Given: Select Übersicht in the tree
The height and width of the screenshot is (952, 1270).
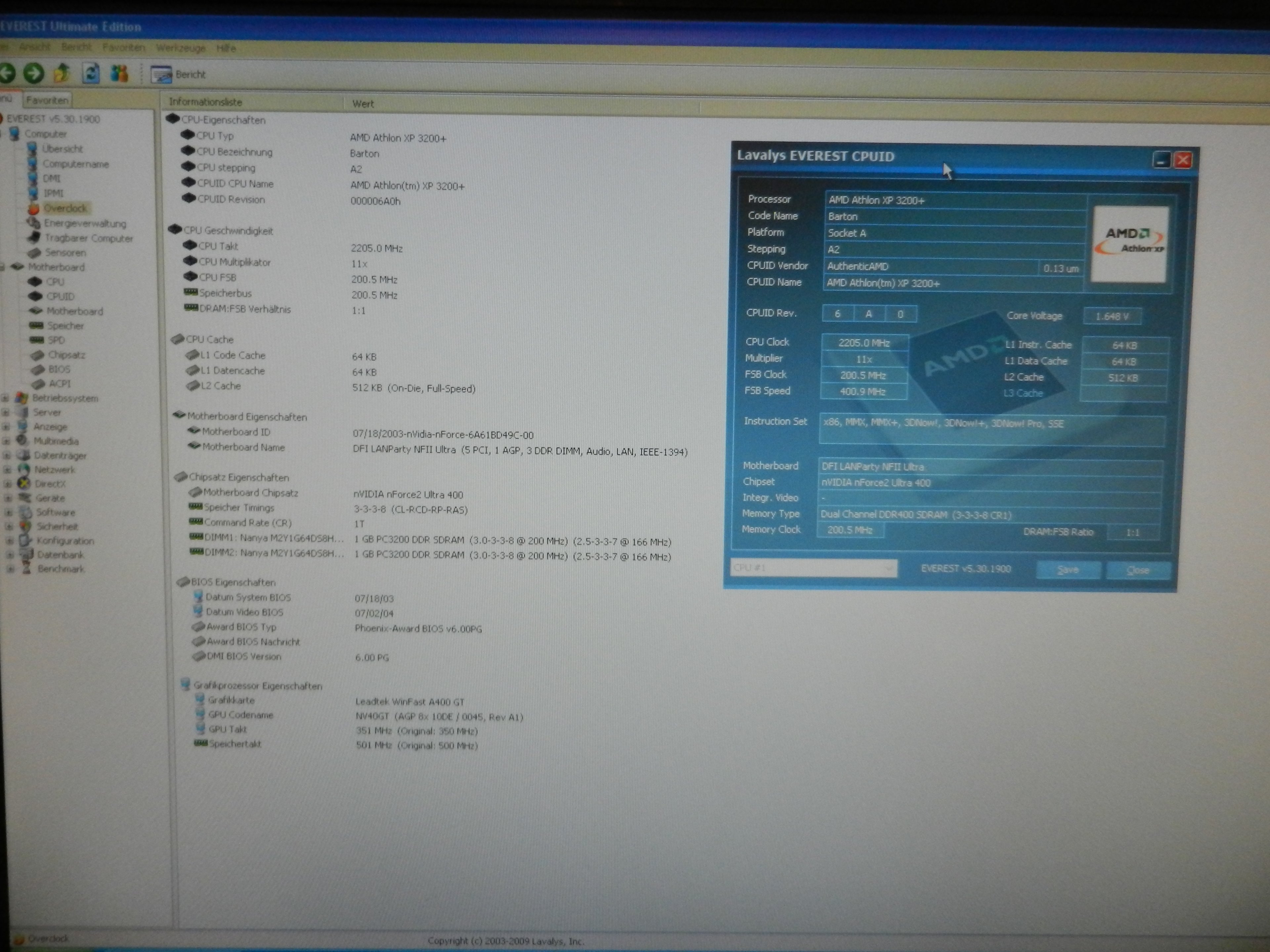Looking at the screenshot, I should pyautogui.click(x=62, y=149).
